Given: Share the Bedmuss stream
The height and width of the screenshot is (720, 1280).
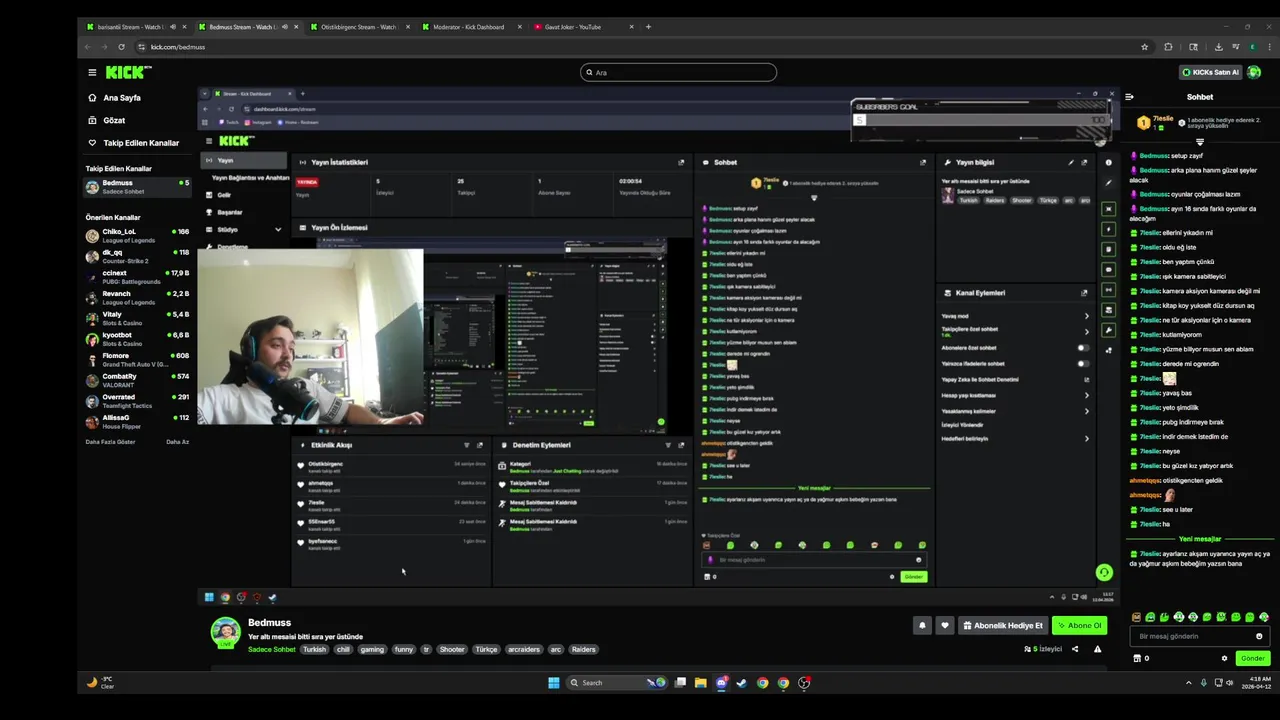Looking at the screenshot, I should pos(1075,649).
